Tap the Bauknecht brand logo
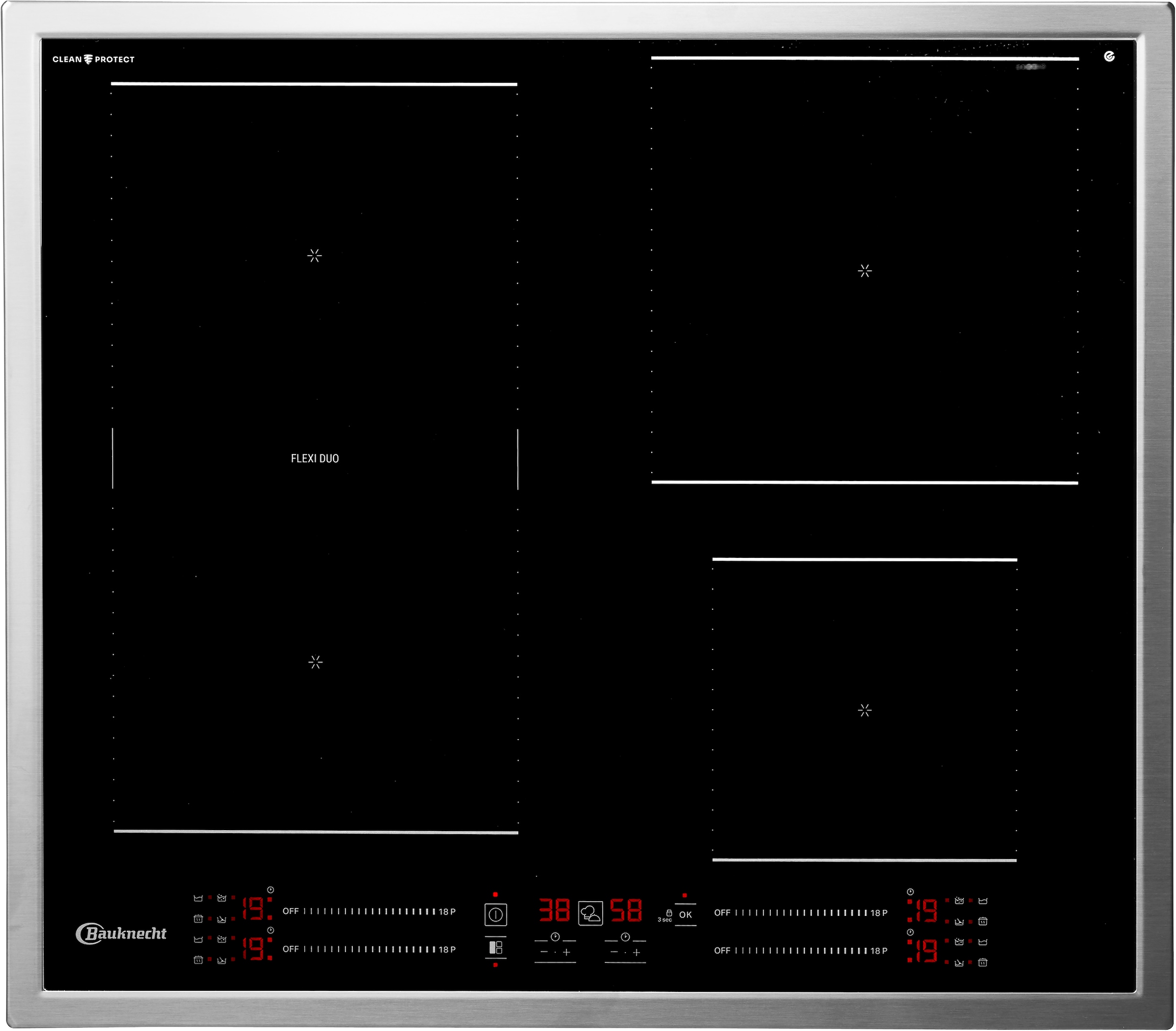Viewport: 1176px width, 1031px height. pyautogui.click(x=121, y=933)
